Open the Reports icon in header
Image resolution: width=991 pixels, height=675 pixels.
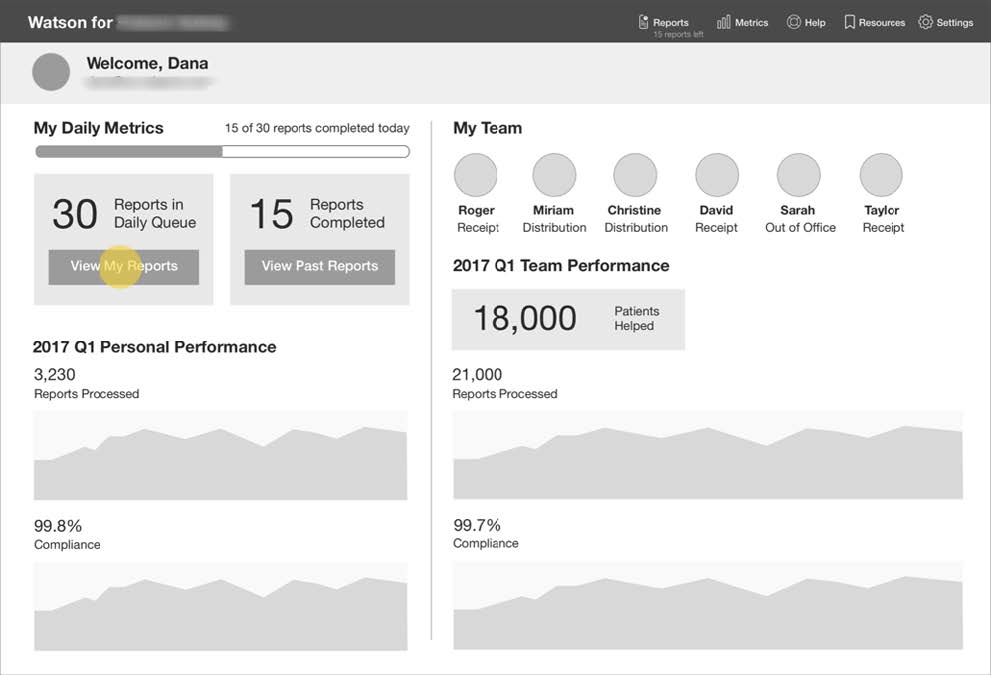point(644,22)
